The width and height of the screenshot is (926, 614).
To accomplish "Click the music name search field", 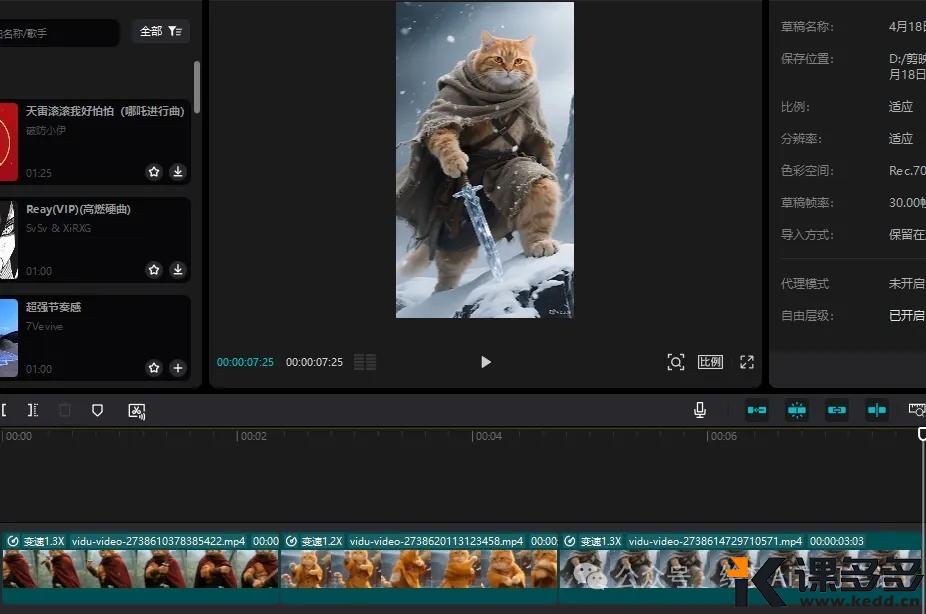I will point(58,33).
